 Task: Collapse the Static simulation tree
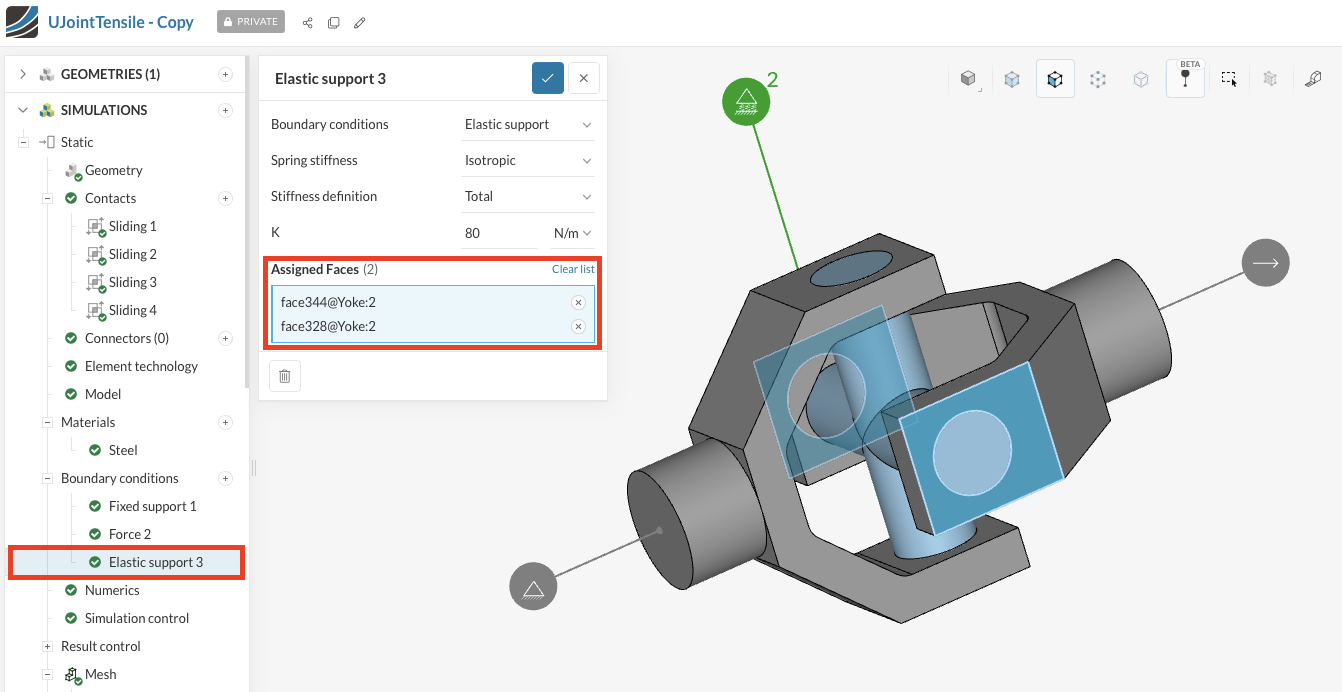(23, 142)
